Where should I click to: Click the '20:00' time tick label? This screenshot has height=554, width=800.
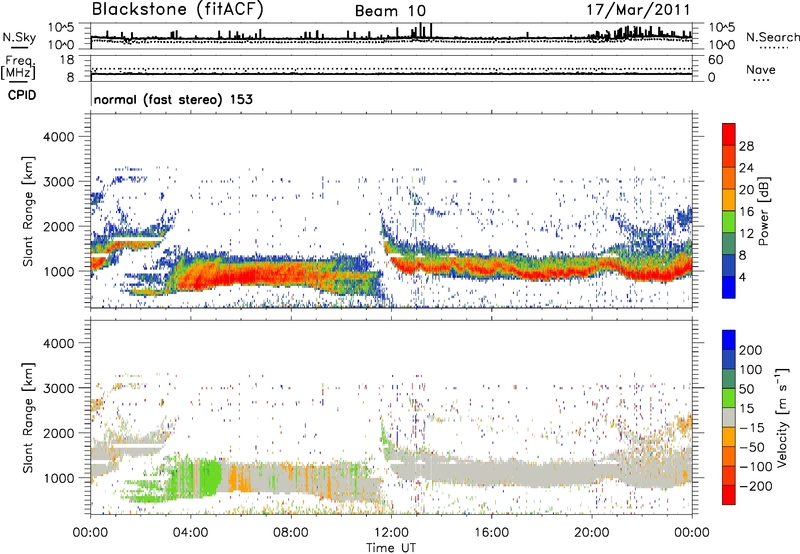(591, 533)
